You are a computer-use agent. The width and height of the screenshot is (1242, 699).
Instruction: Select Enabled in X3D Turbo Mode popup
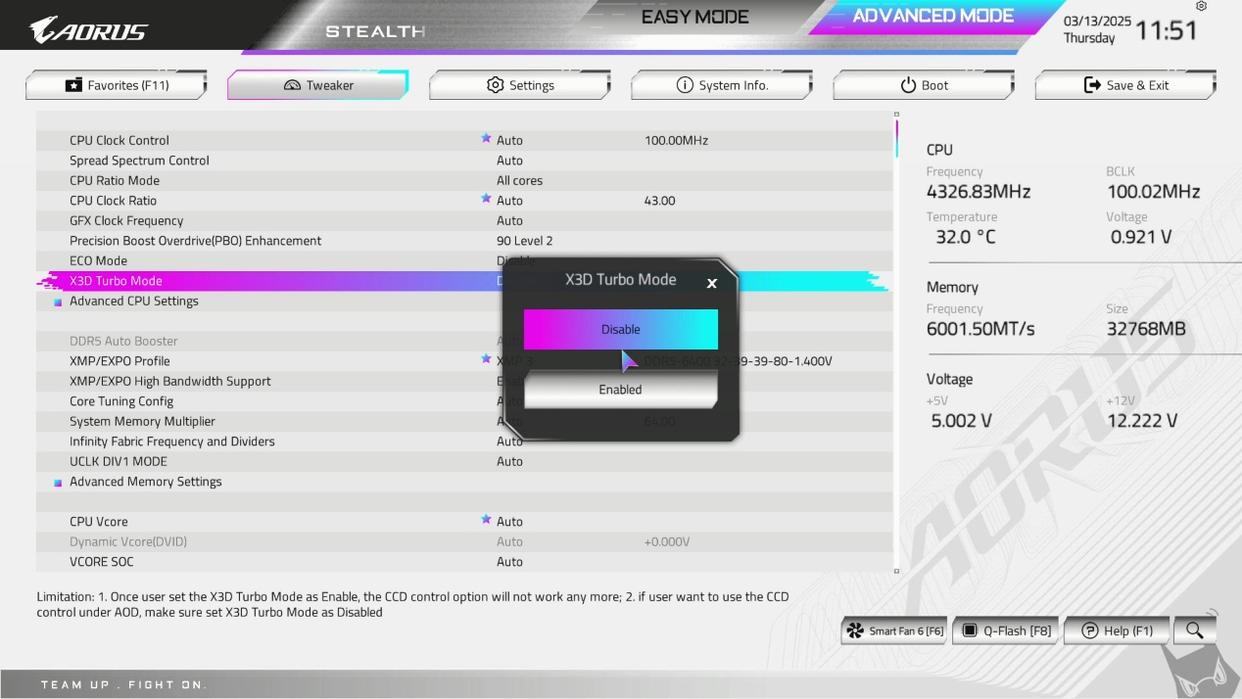[x=621, y=389]
